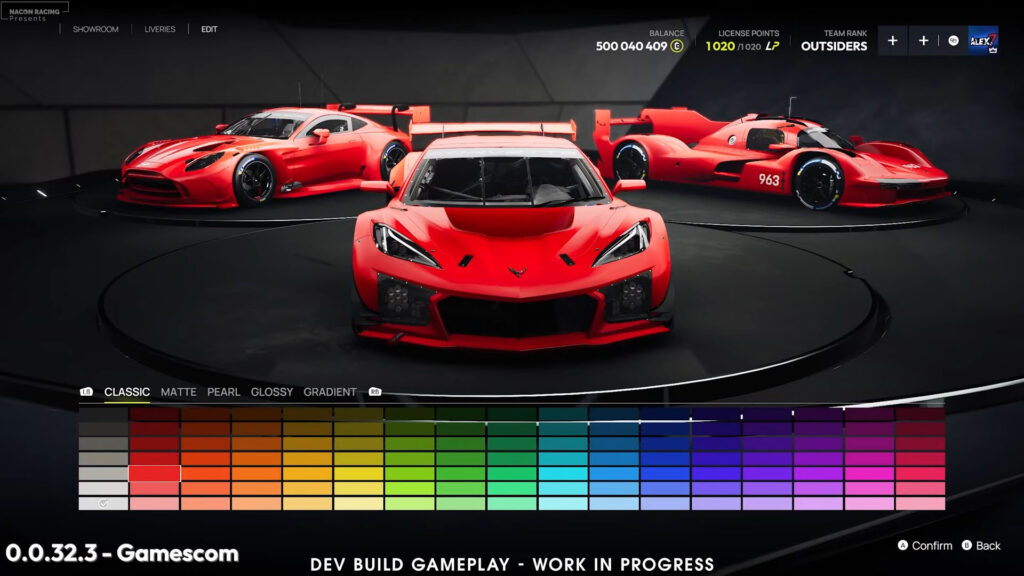Viewport: 1024px width, 576px height.
Task: Choose the white swatch with checkmark
Action: coord(103,504)
